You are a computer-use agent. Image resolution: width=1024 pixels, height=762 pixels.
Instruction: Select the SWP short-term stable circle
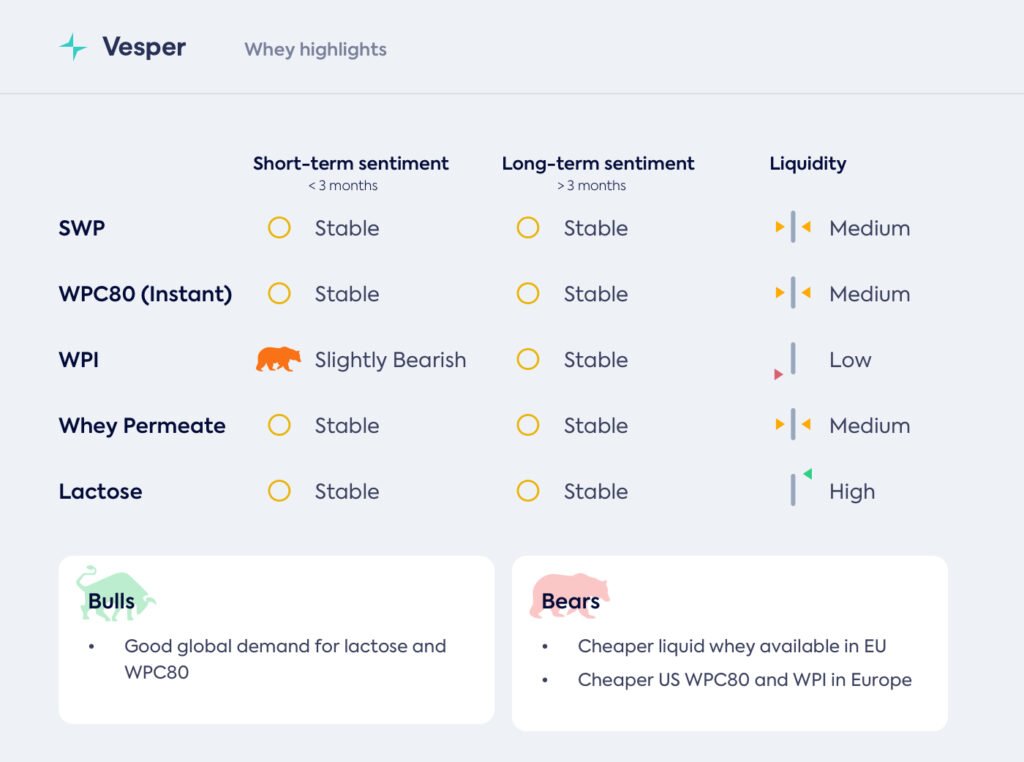tap(279, 228)
